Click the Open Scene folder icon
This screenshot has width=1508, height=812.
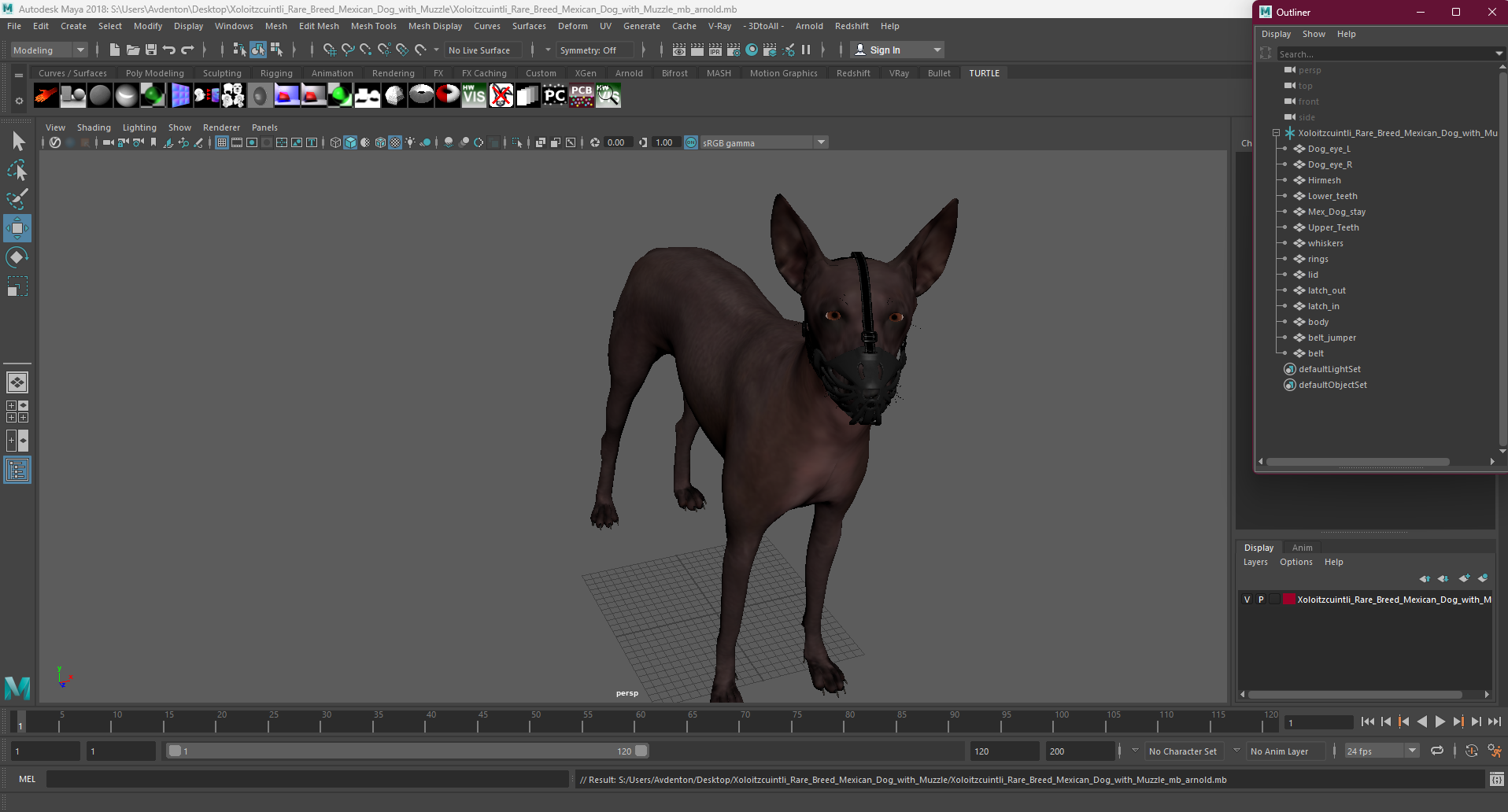click(133, 50)
